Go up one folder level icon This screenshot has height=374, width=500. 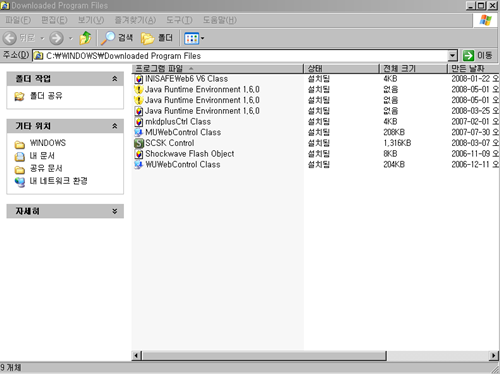pyautogui.click(x=85, y=38)
